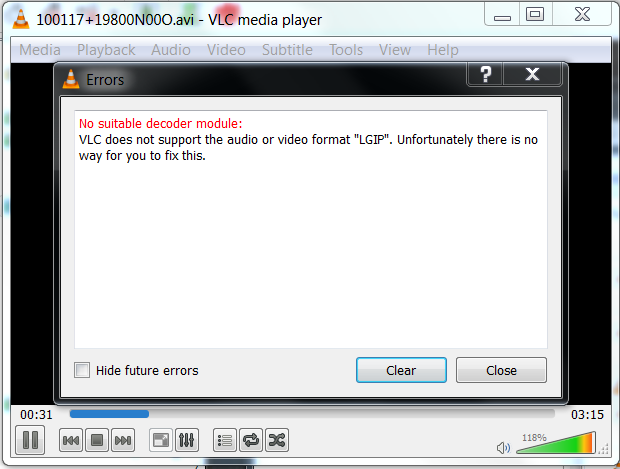Click elapsed time label 00:31

[x=36, y=414]
